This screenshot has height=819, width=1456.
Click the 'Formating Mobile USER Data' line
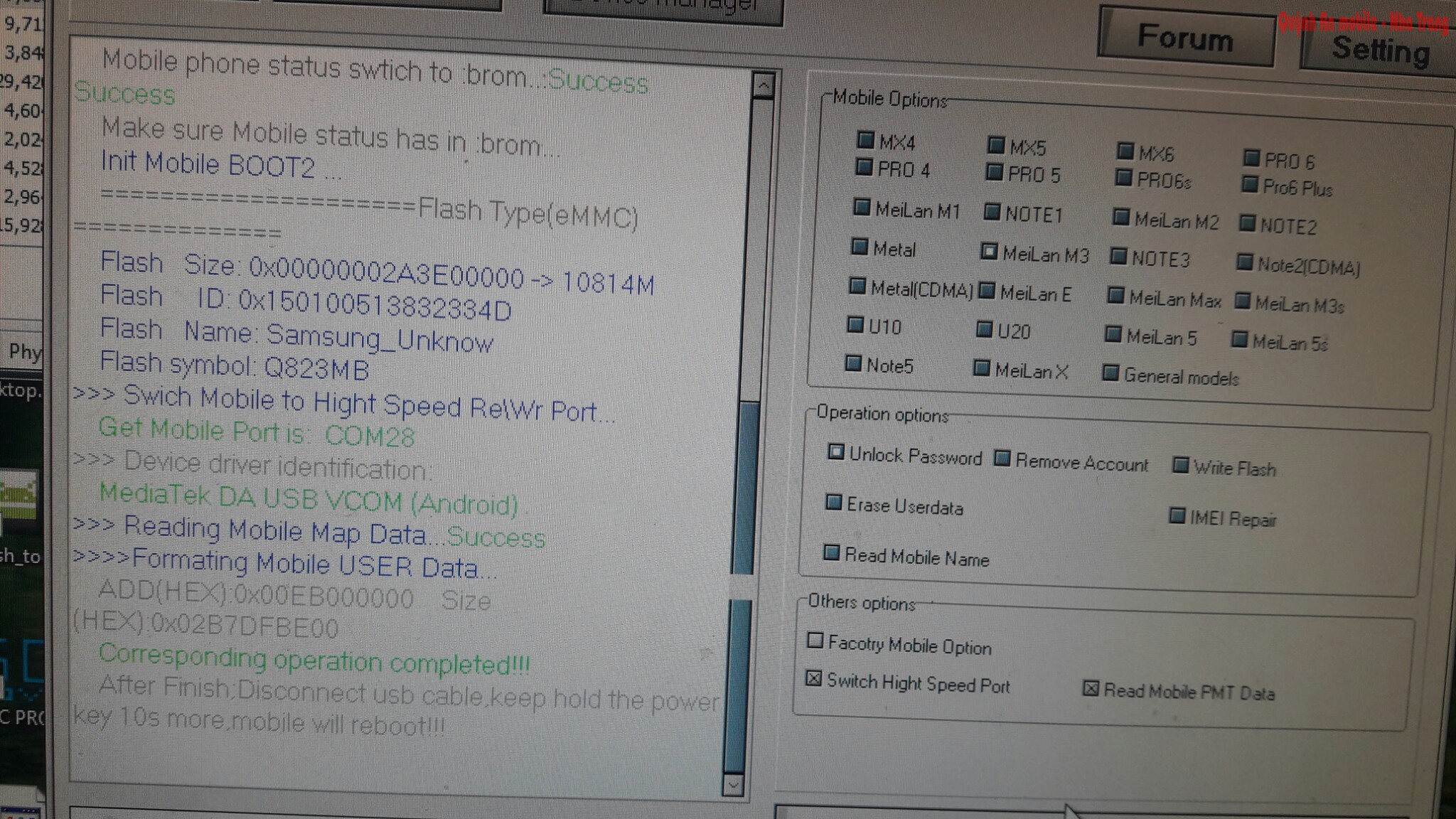click(x=285, y=564)
